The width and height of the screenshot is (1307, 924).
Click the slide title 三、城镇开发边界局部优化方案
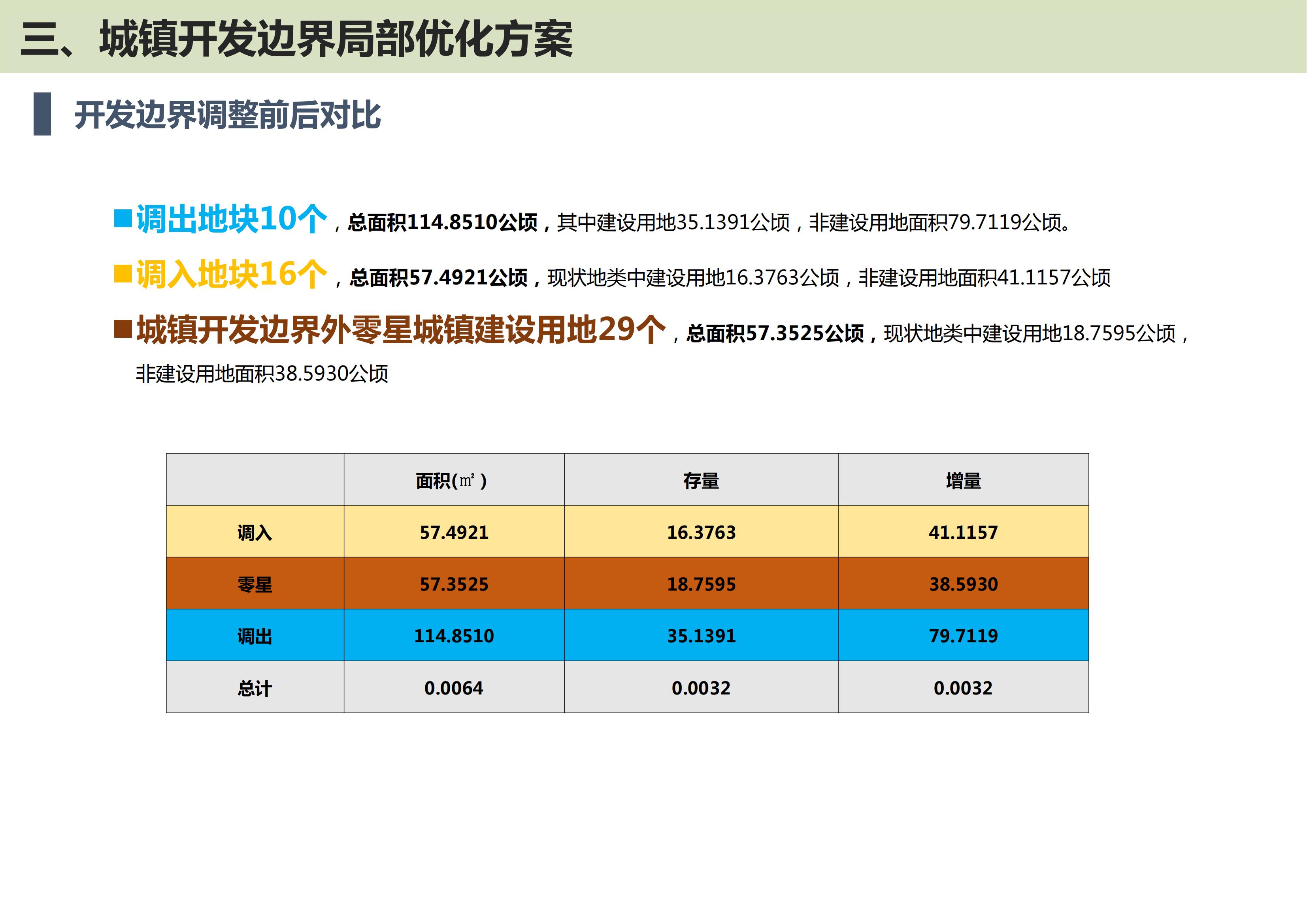296,39
